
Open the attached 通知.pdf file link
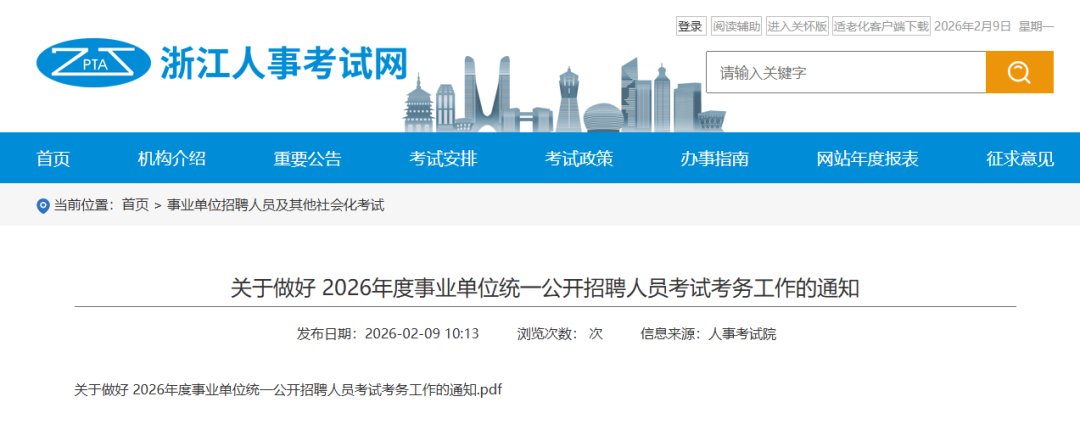288,389
